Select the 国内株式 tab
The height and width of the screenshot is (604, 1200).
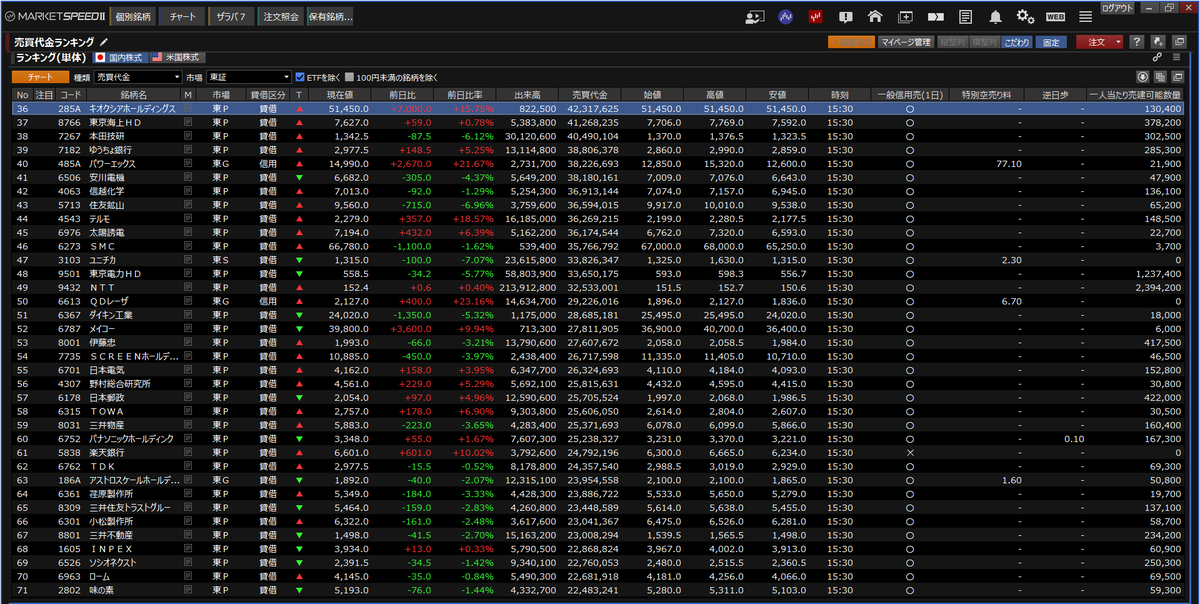pyautogui.click(x=119, y=58)
